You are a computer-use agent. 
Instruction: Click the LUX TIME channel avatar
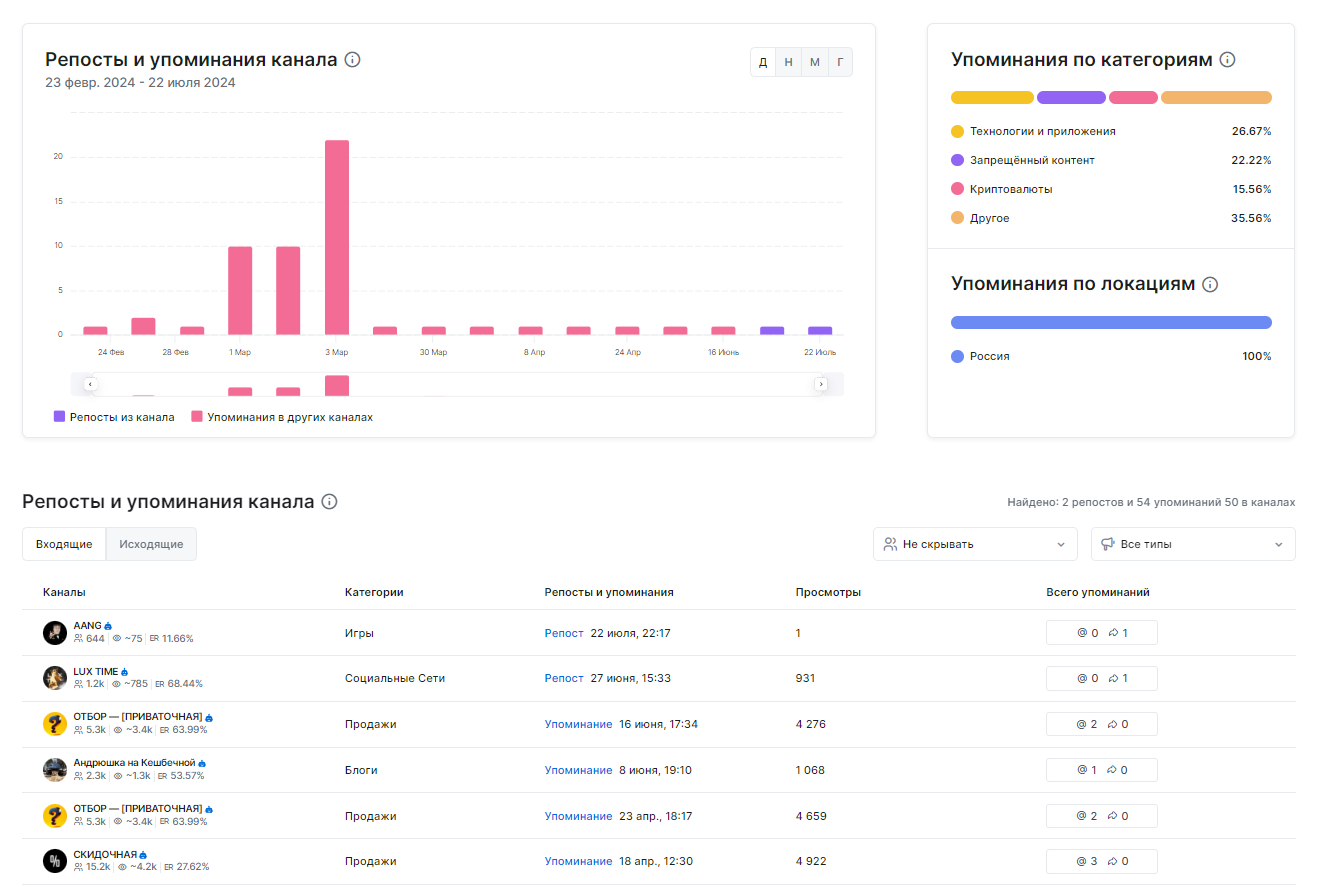[x=55, y=678]
